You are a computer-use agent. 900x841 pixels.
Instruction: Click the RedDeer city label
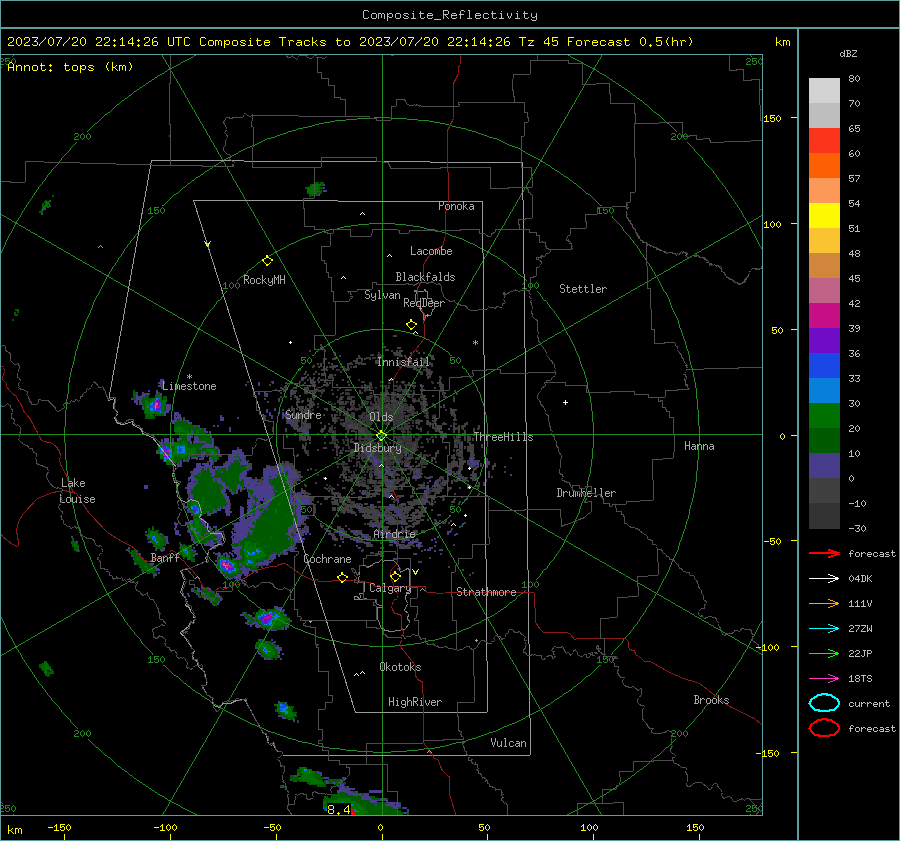(x=424, y=303)
